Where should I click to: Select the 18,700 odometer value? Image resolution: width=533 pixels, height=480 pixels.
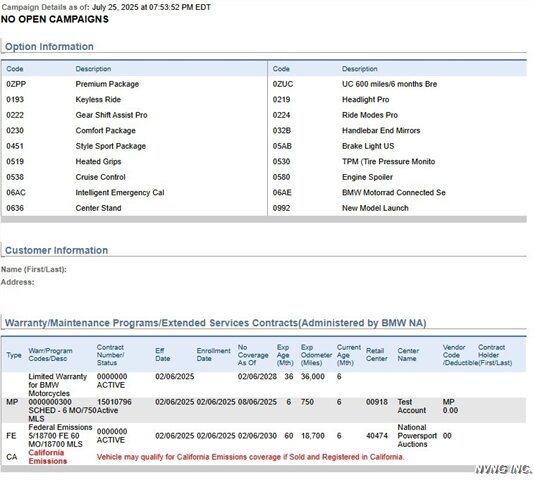click(x=312, y=436)
